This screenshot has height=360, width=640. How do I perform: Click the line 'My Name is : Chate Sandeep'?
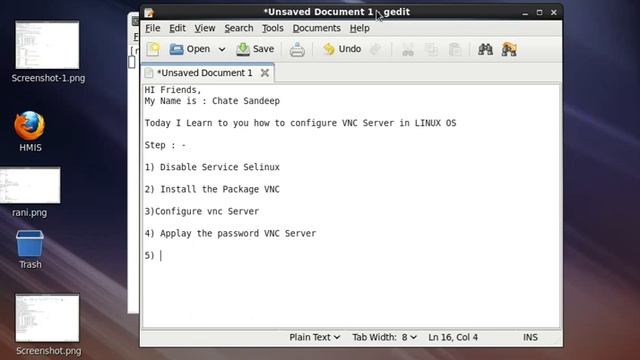point(212,101)
